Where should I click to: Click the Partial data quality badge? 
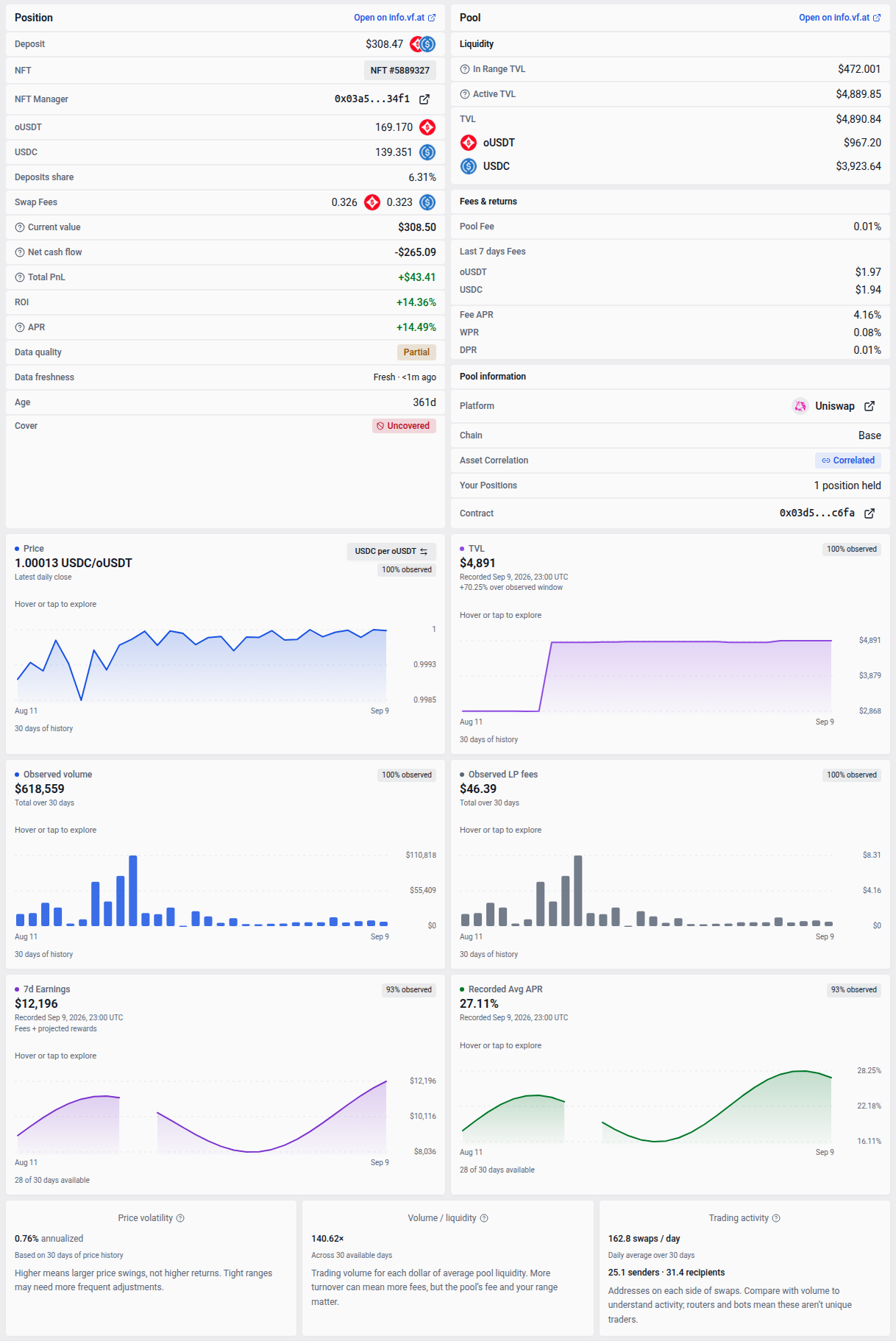(416, 352)
